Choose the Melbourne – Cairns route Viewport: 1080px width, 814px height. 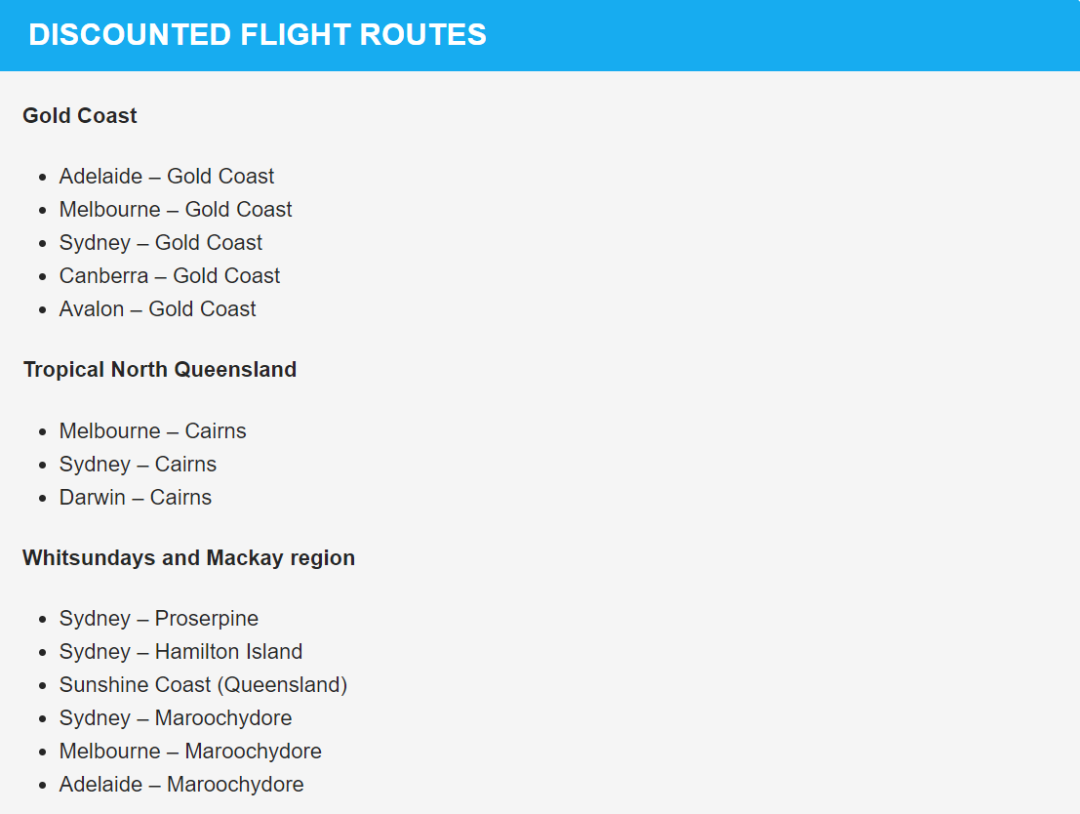[x=153, y=431]
